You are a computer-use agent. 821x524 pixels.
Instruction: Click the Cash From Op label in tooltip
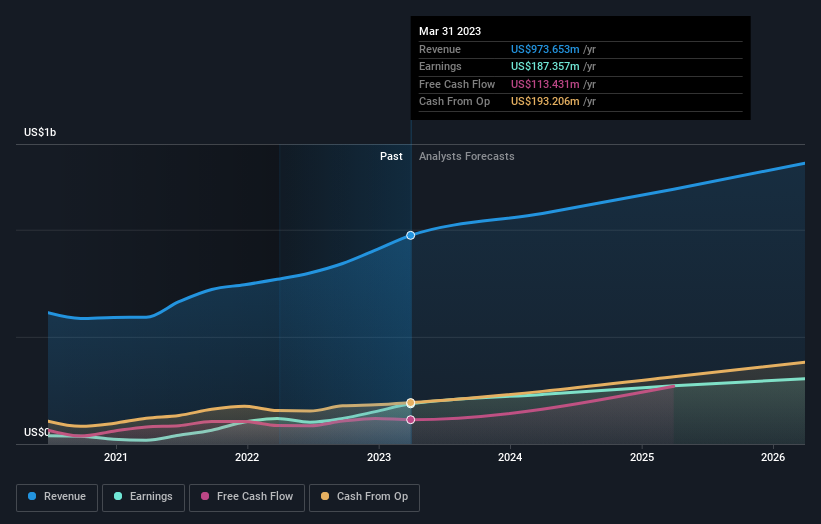[x=454, y=102]
